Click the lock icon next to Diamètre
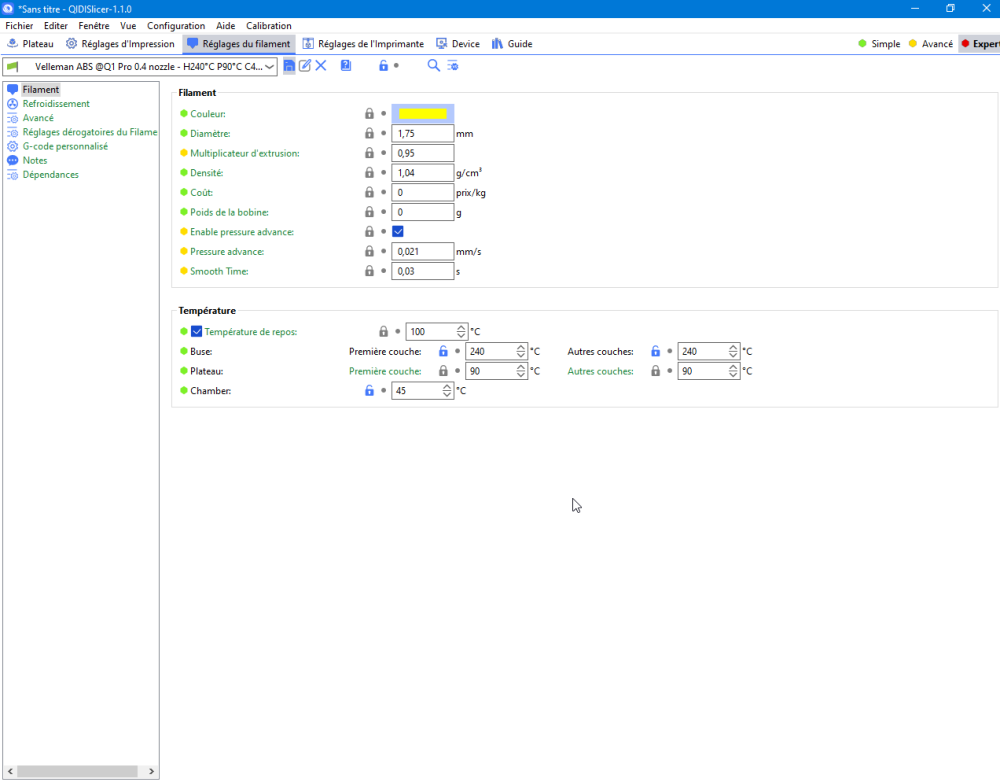 pos(369,133)
